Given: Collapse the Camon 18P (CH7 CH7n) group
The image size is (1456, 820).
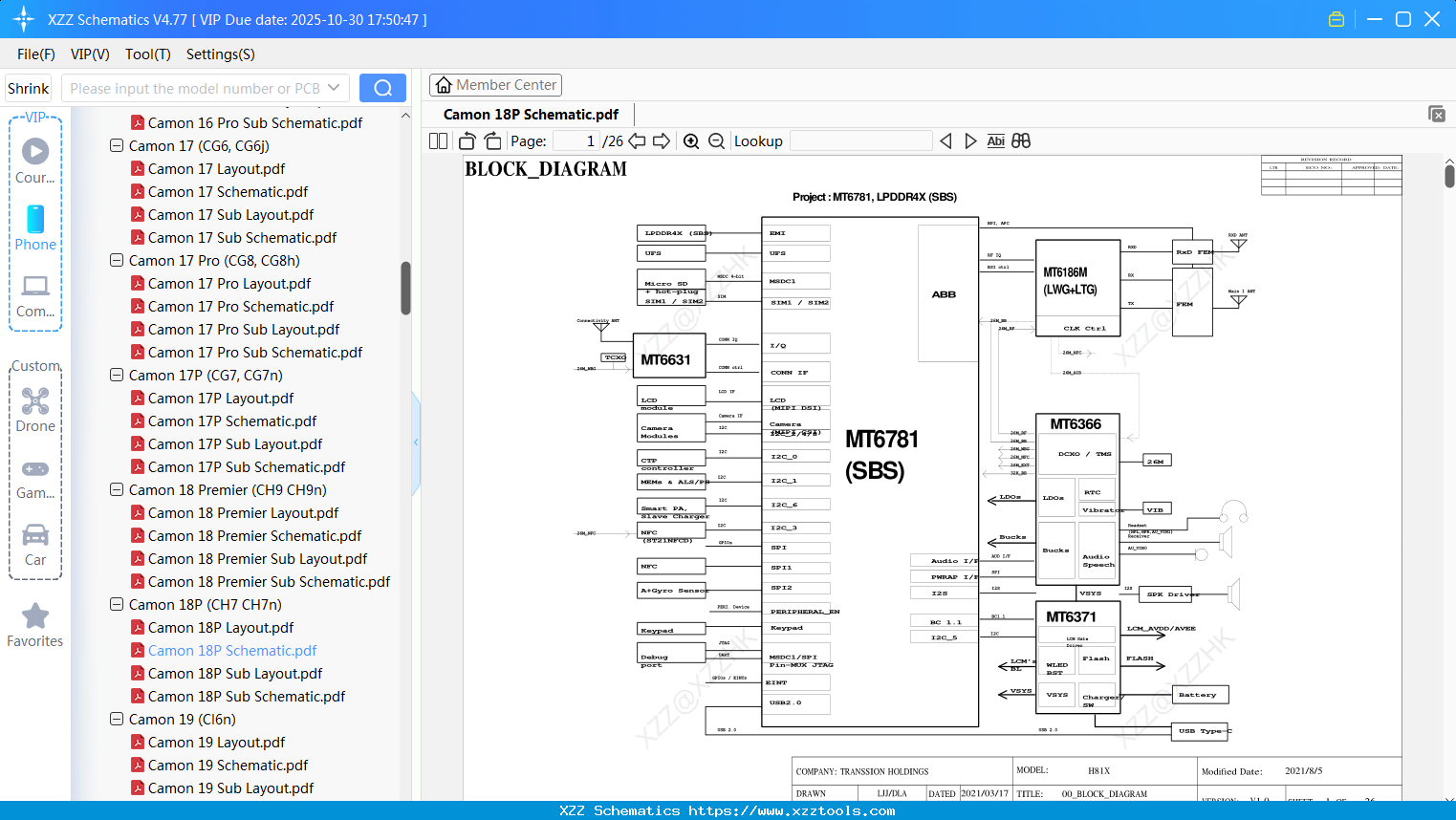Looking at the screenshot, I should [x=116, y=604].
